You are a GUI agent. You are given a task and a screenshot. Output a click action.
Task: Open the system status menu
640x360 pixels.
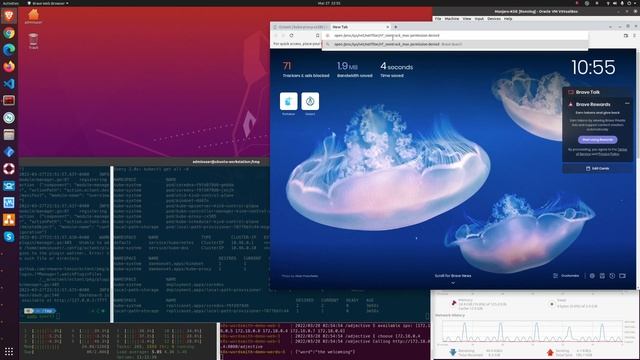tap(621, 3)
